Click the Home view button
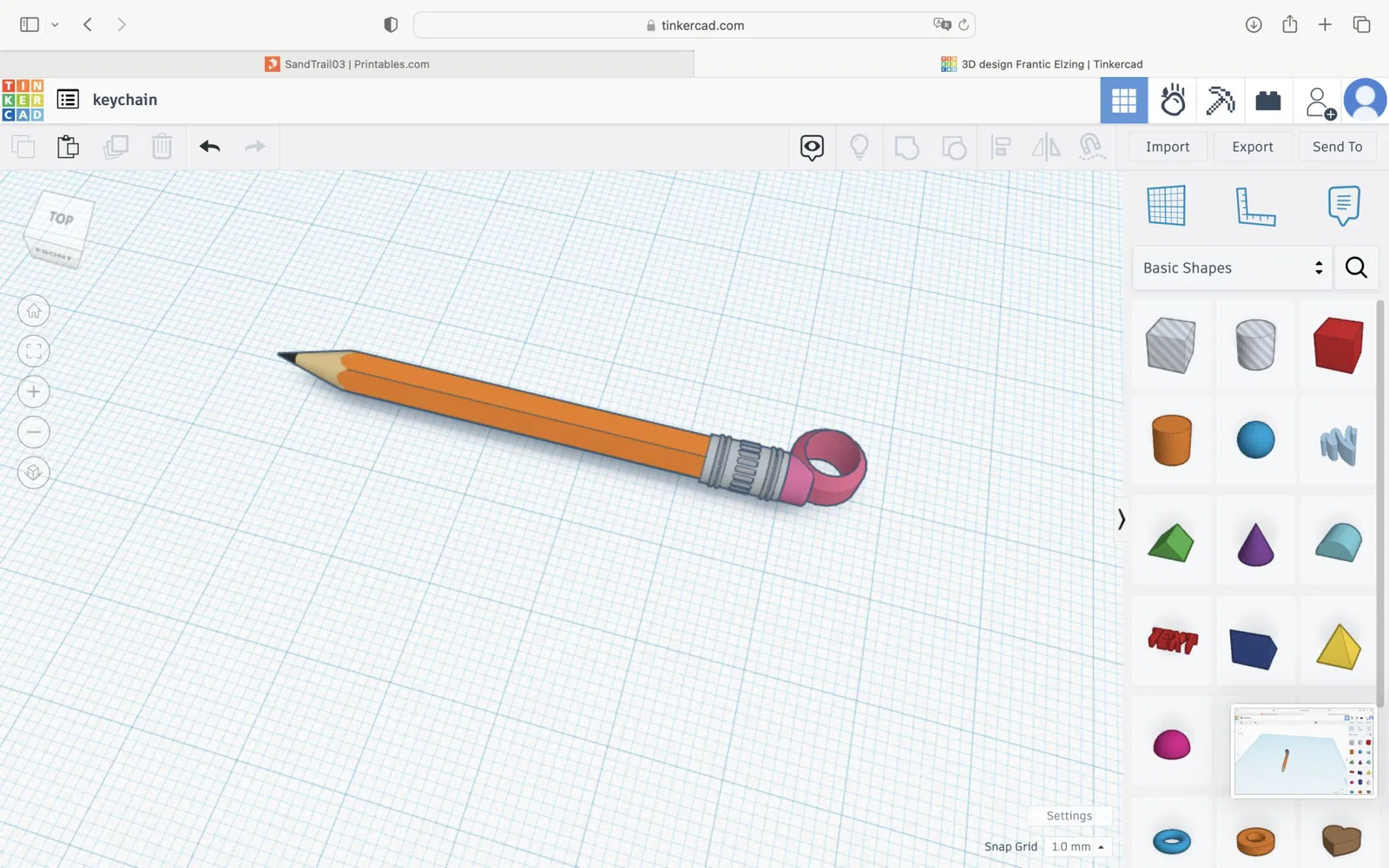This screenshot has height=868, width=1389. pos(34,311)
